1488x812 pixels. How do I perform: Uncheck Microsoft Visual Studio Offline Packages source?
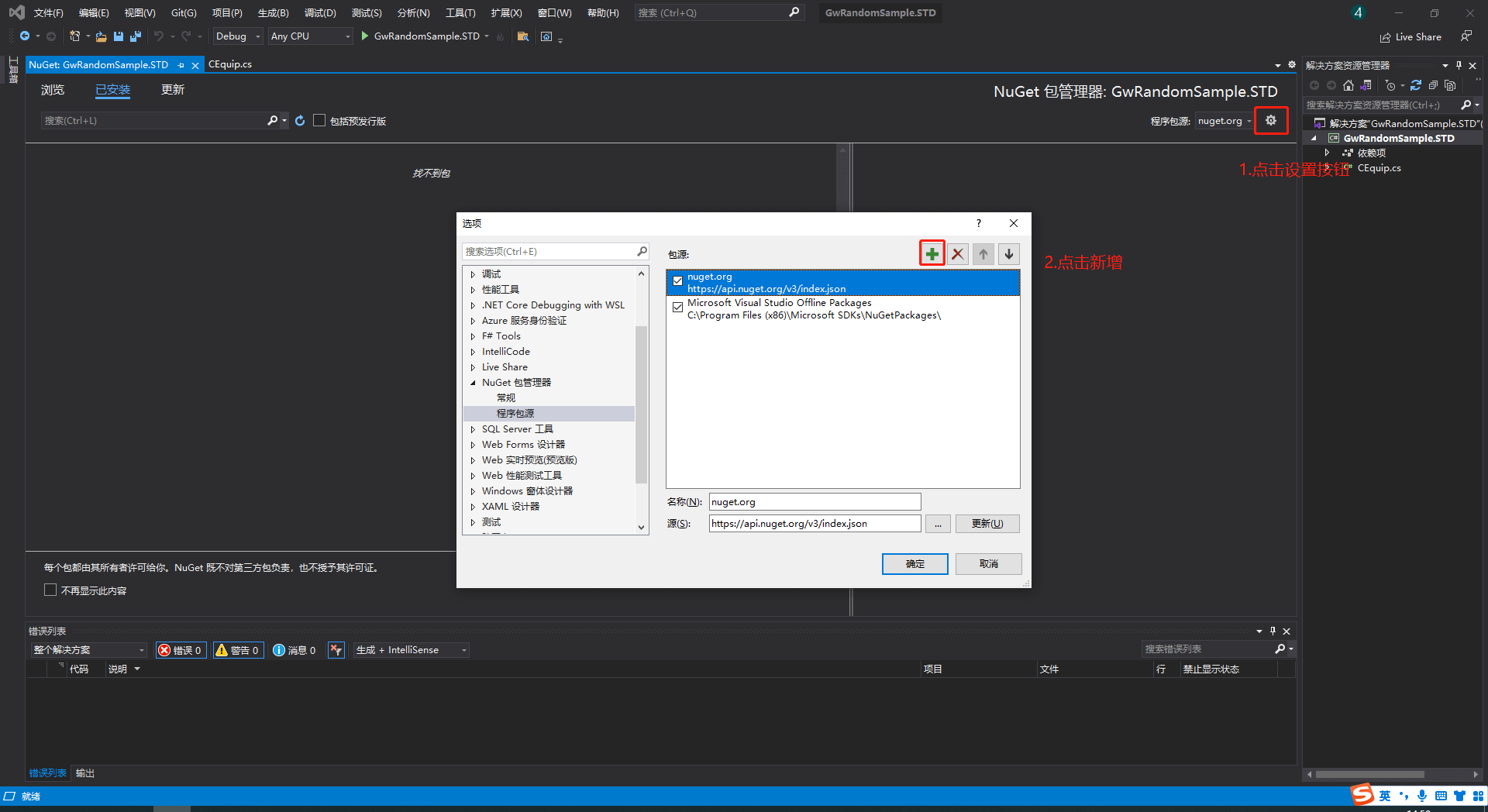[677, 308]
